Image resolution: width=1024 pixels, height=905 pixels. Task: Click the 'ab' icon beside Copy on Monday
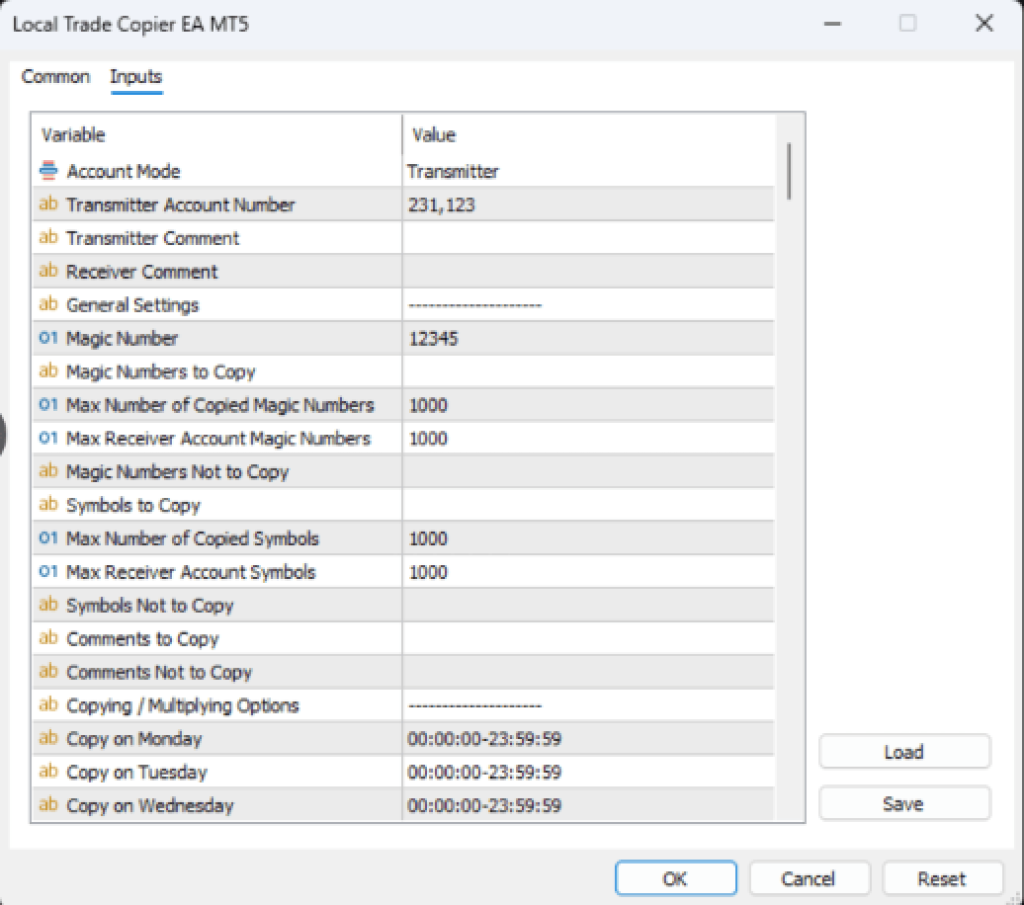coord(48,738)
